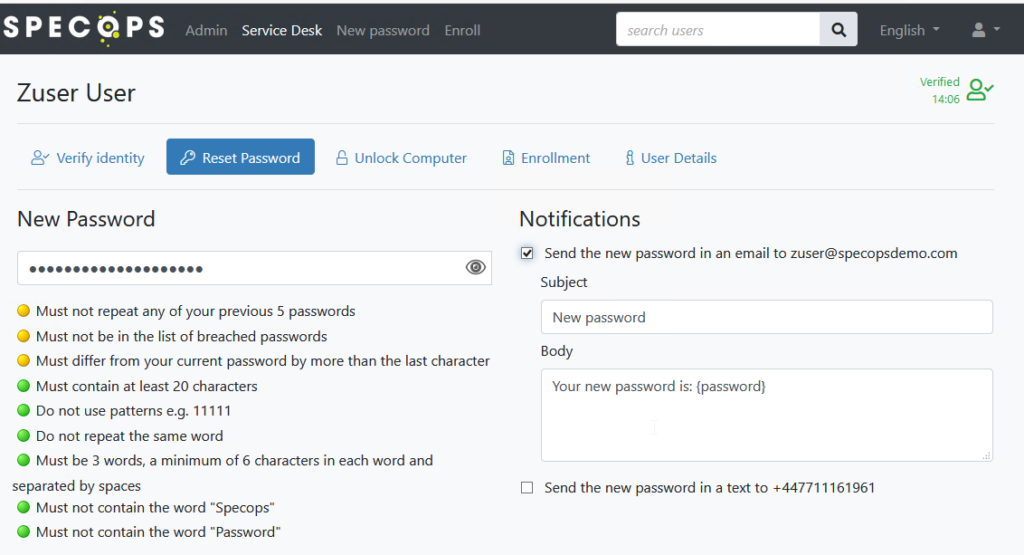This screenshot has width=1024, height=555.
Task: Click the search users field
Action: (718, 29)
